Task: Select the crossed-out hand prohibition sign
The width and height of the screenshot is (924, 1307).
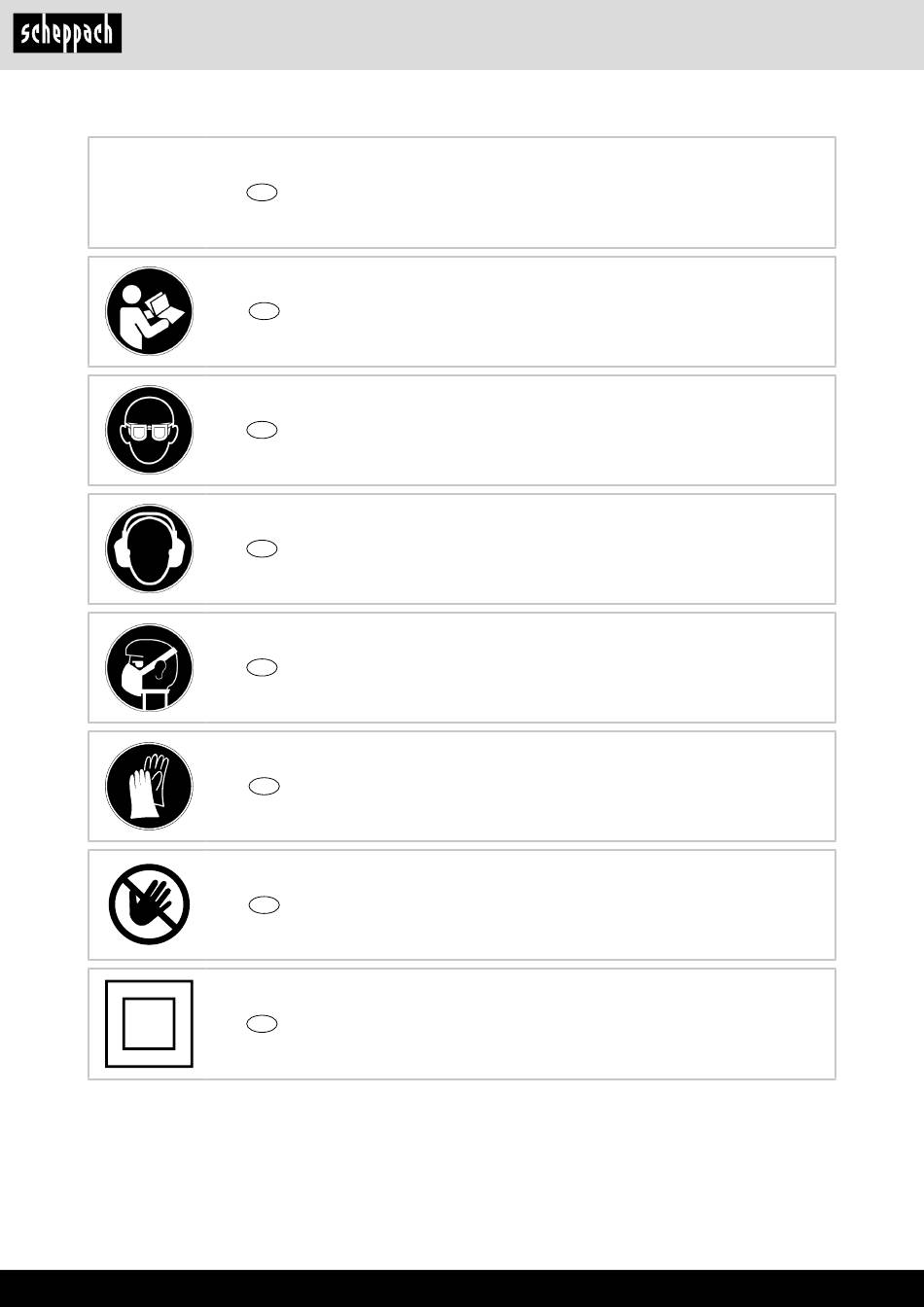Action: tap(149, 904)
